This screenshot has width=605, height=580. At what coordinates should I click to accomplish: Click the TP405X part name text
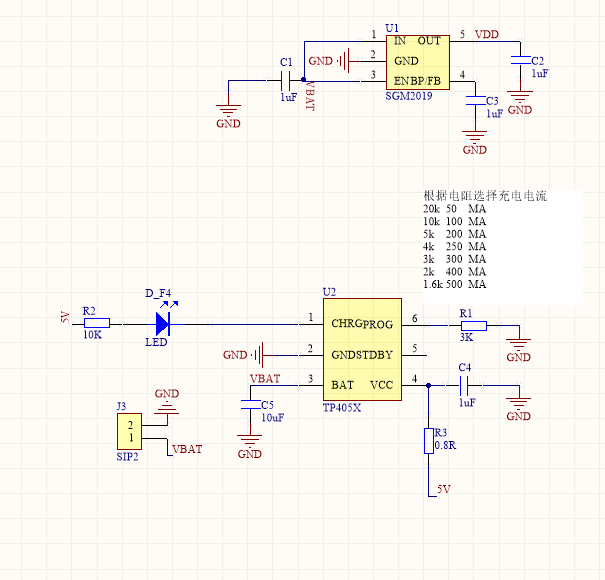coord(342,408)
